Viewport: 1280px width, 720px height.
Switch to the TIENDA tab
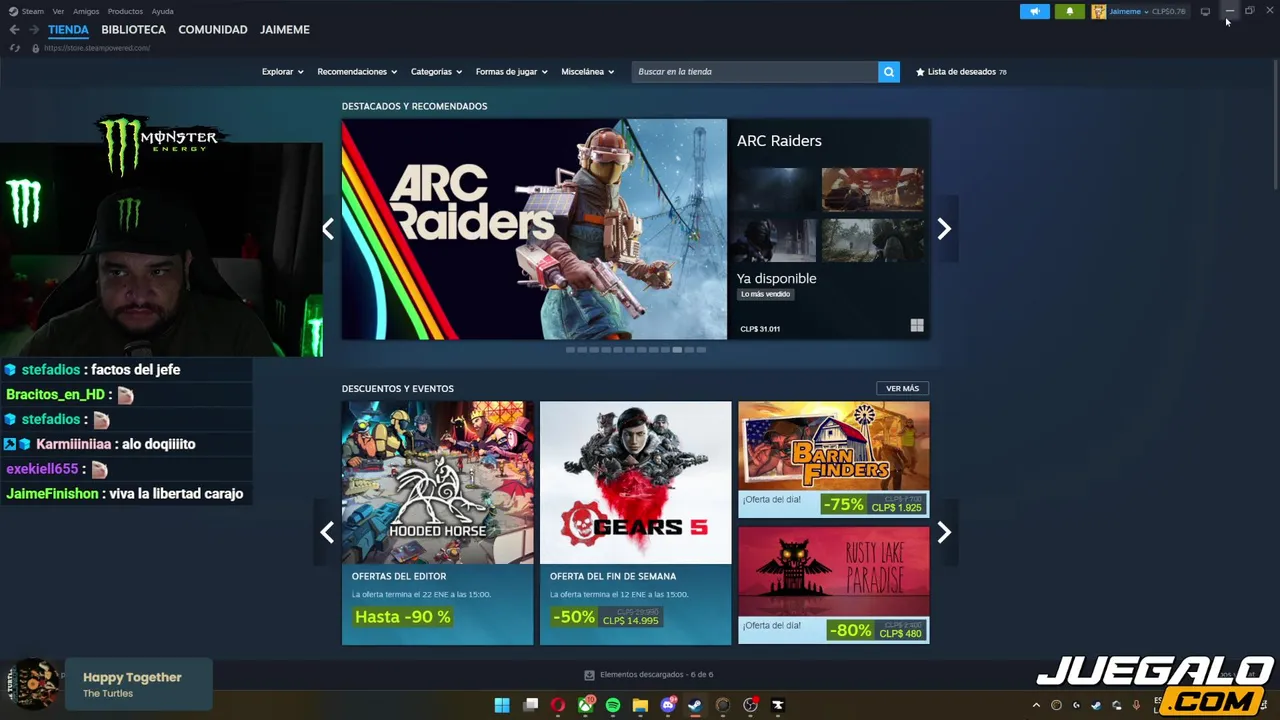click(68, 30)
